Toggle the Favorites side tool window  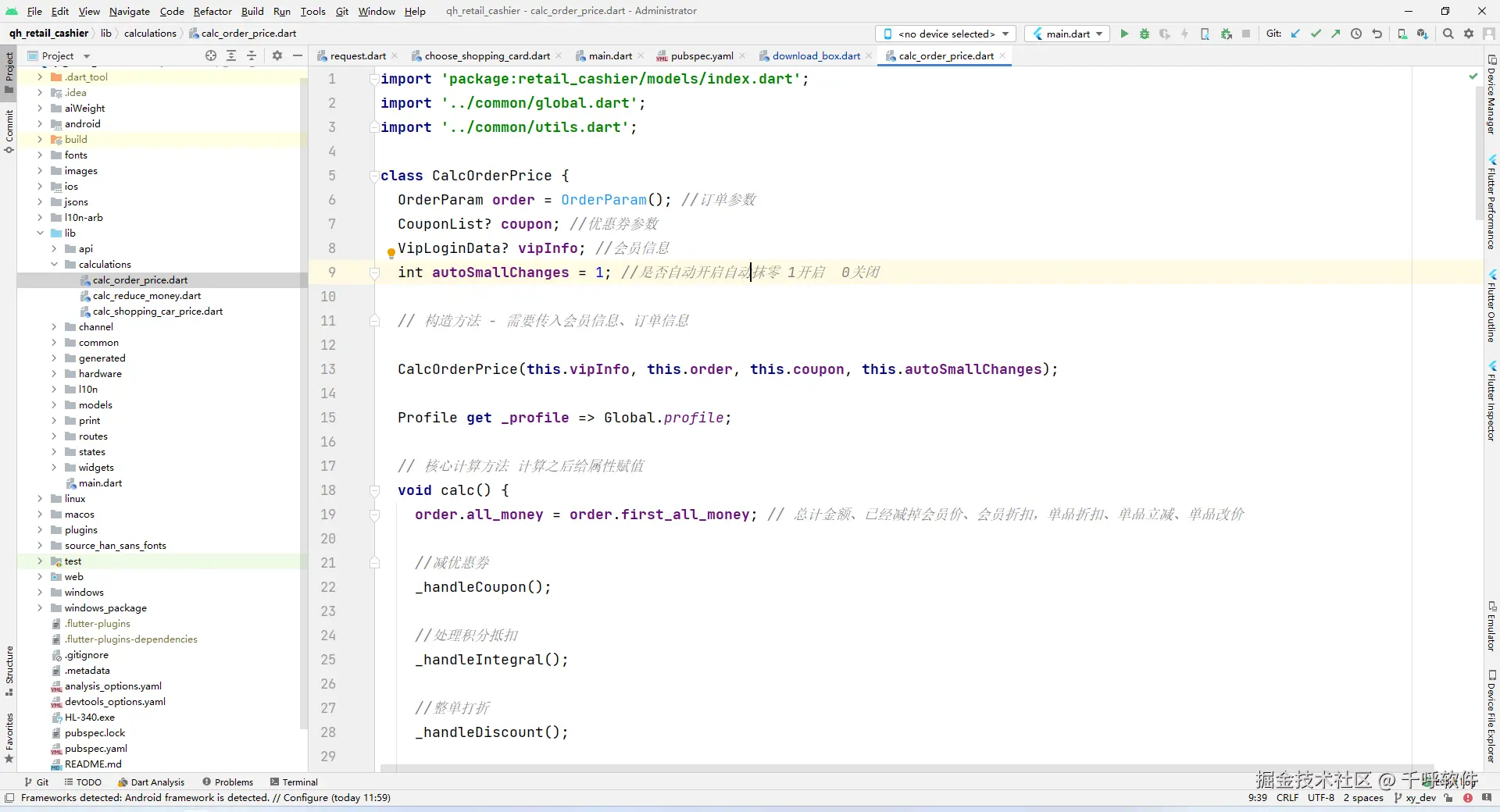click(9, 738)
